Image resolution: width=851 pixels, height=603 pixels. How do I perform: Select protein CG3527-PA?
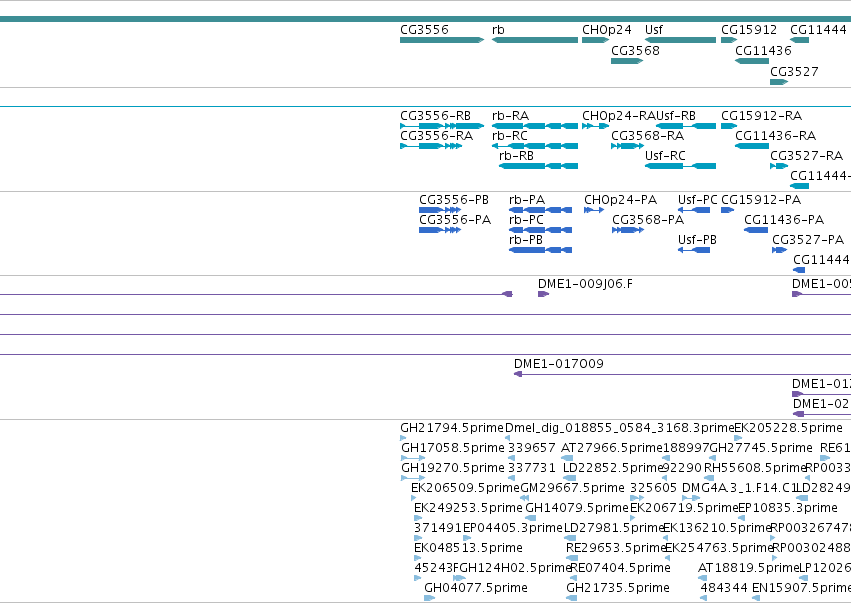(779, 250)
